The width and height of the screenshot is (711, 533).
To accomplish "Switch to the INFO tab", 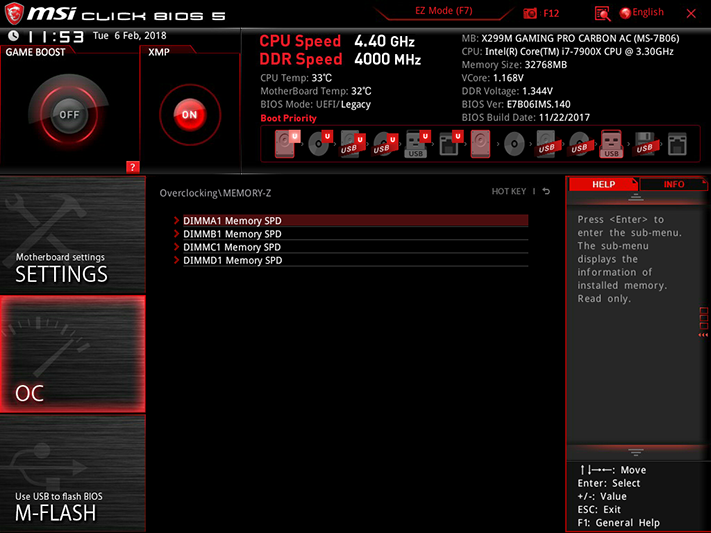I will coord(674,184).
